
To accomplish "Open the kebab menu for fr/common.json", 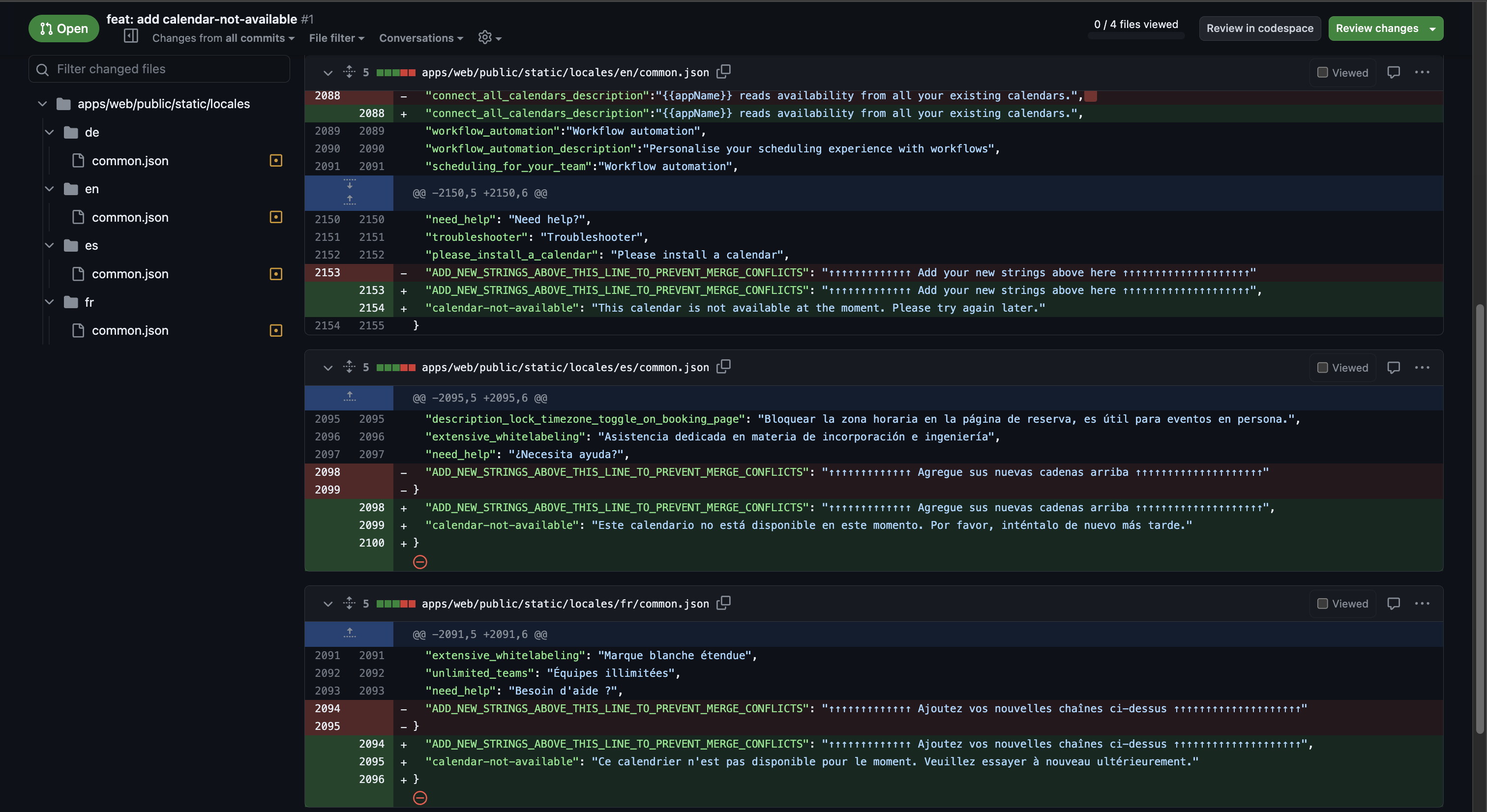I will point(1423,604).
